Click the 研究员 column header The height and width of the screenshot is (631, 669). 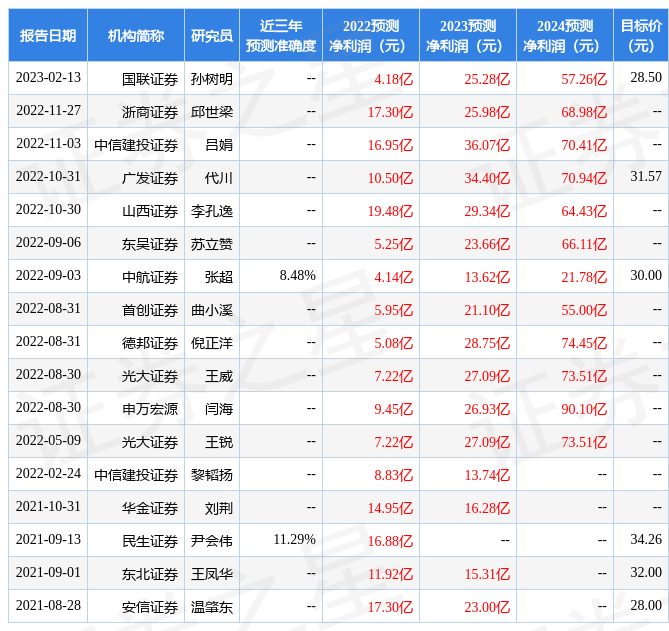coord(212,35)
